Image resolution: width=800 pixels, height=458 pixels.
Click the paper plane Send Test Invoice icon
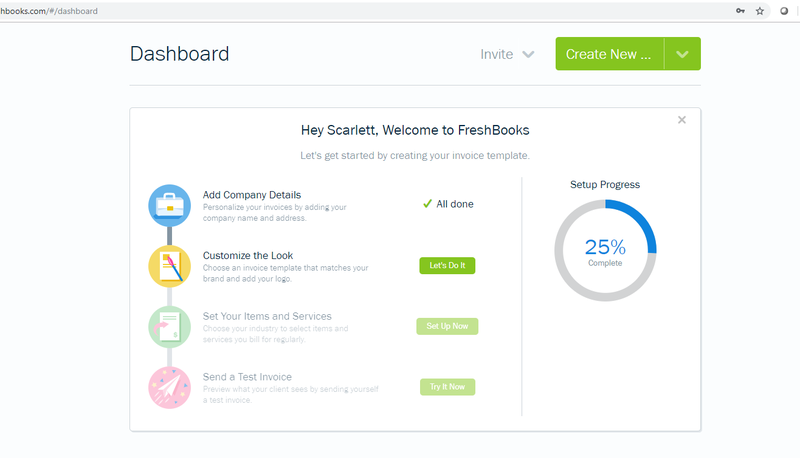point(169,388)
